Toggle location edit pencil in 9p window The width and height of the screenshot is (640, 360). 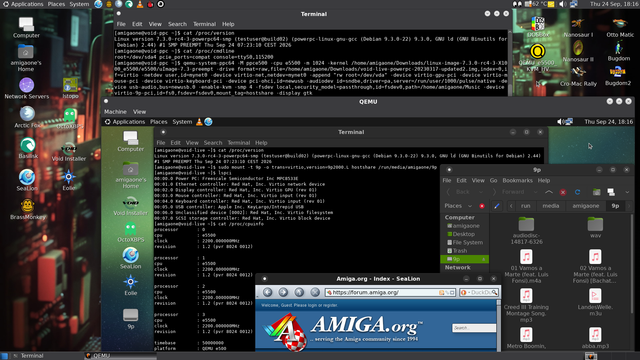tap(496, 206)
